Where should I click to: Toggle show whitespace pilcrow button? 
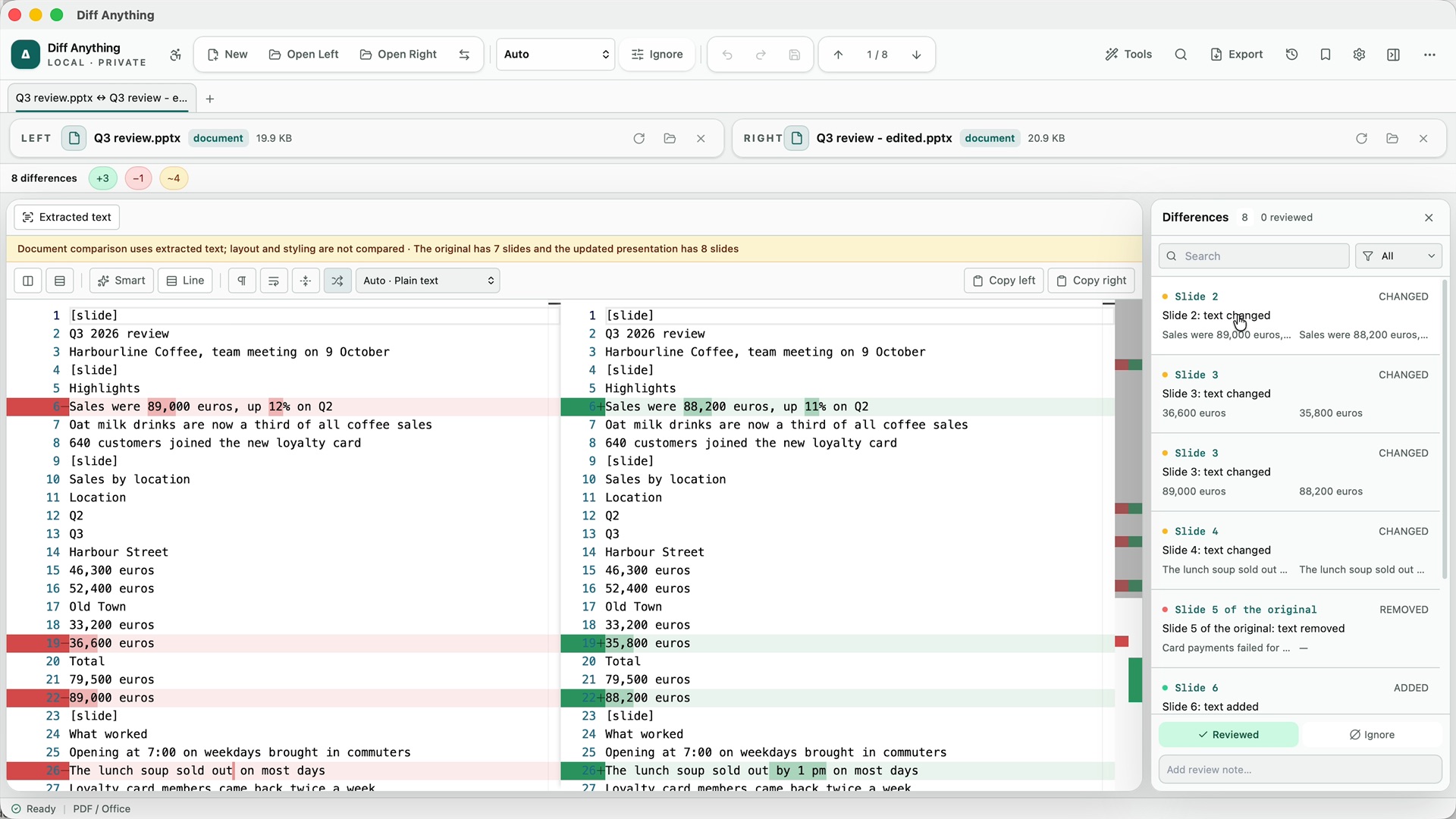242,281
